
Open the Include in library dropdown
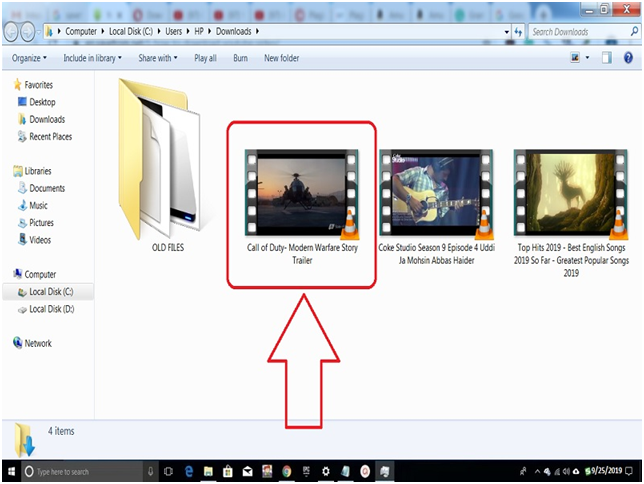92,58
